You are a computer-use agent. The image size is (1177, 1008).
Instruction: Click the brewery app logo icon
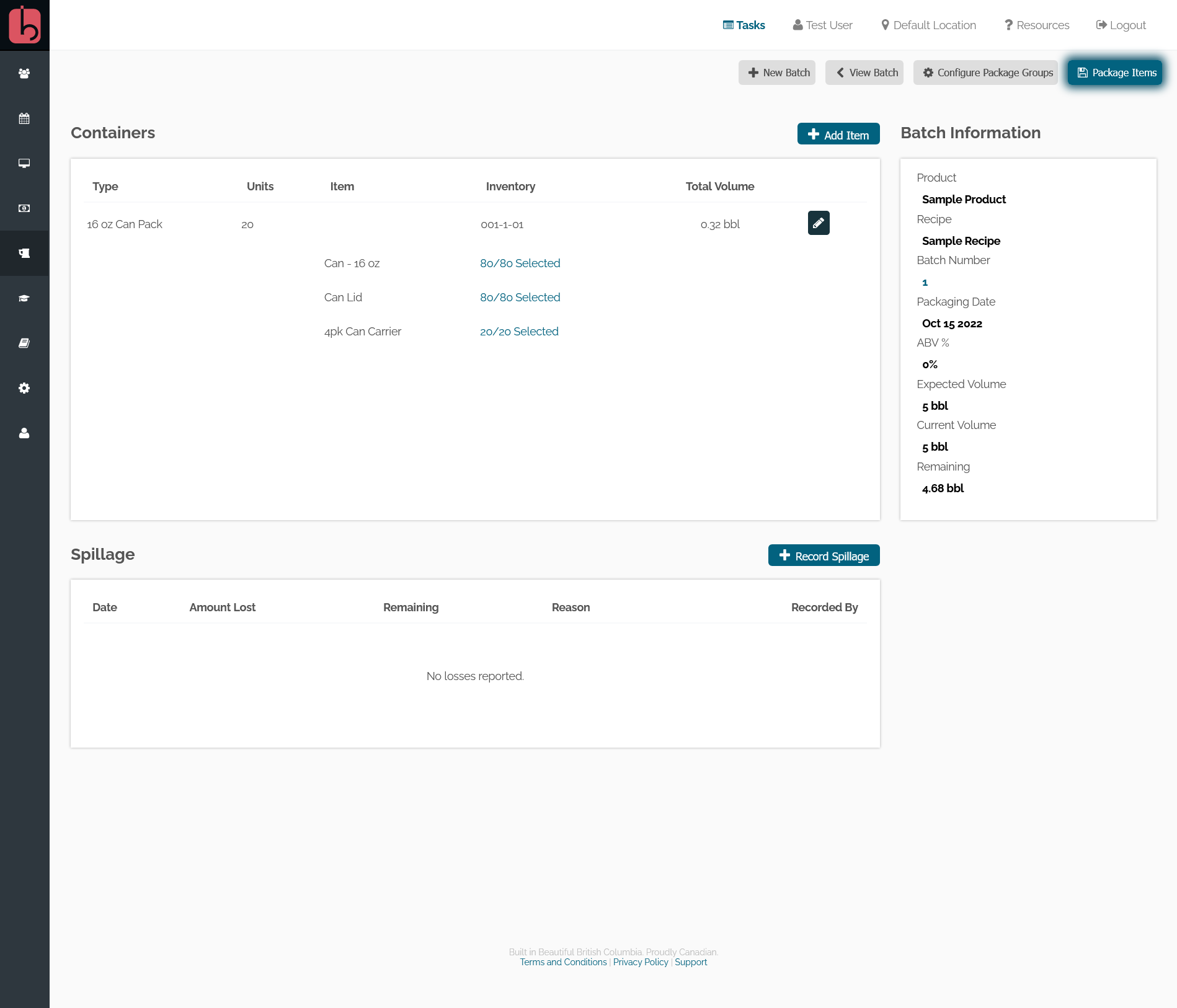coord(25,25)
